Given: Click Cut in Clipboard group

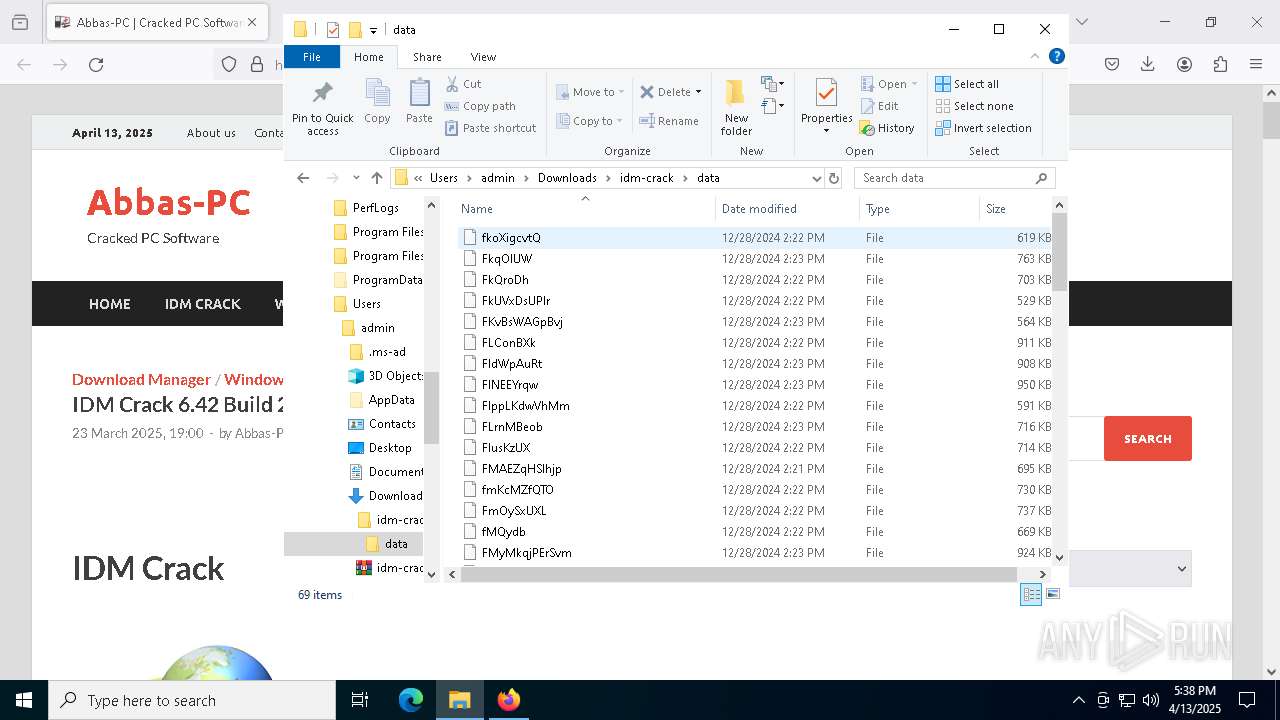Looking at the screenshot, I should [463, 84].
